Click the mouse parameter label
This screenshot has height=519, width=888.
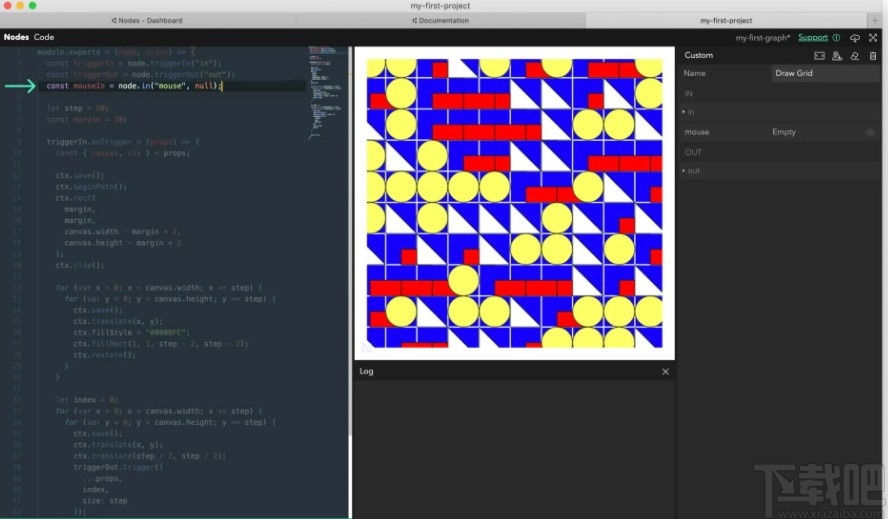[x=697, y=132]
